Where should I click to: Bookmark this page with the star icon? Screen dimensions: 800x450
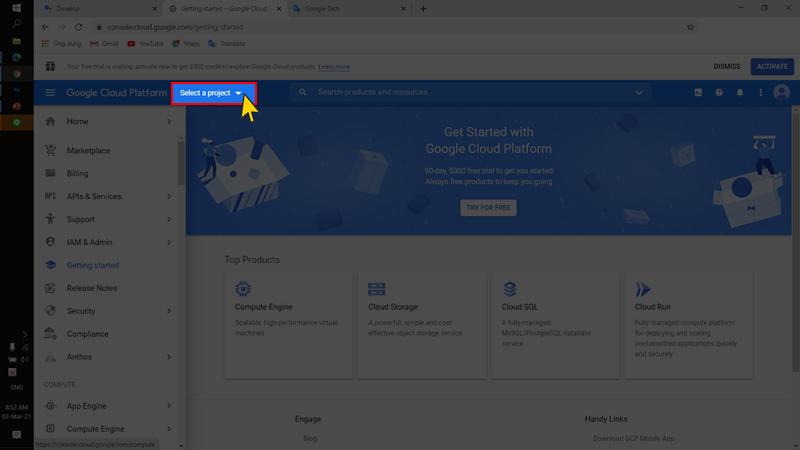(x=690, y=27)
